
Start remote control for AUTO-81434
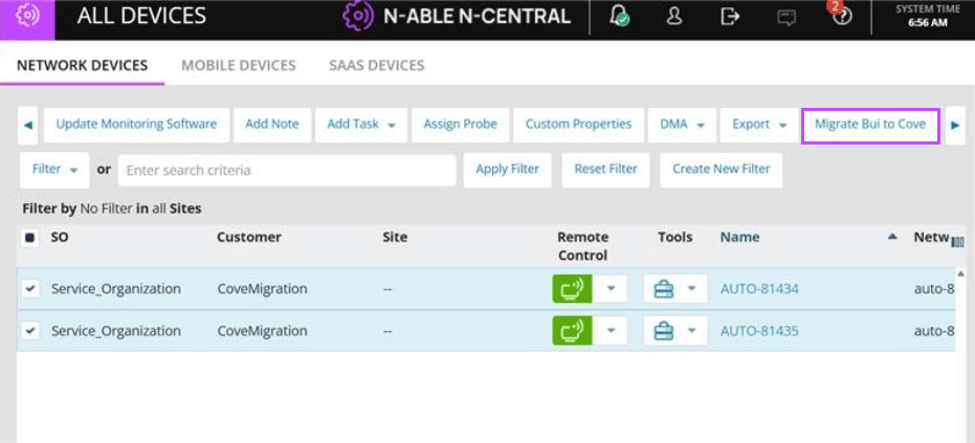point(571,289)
